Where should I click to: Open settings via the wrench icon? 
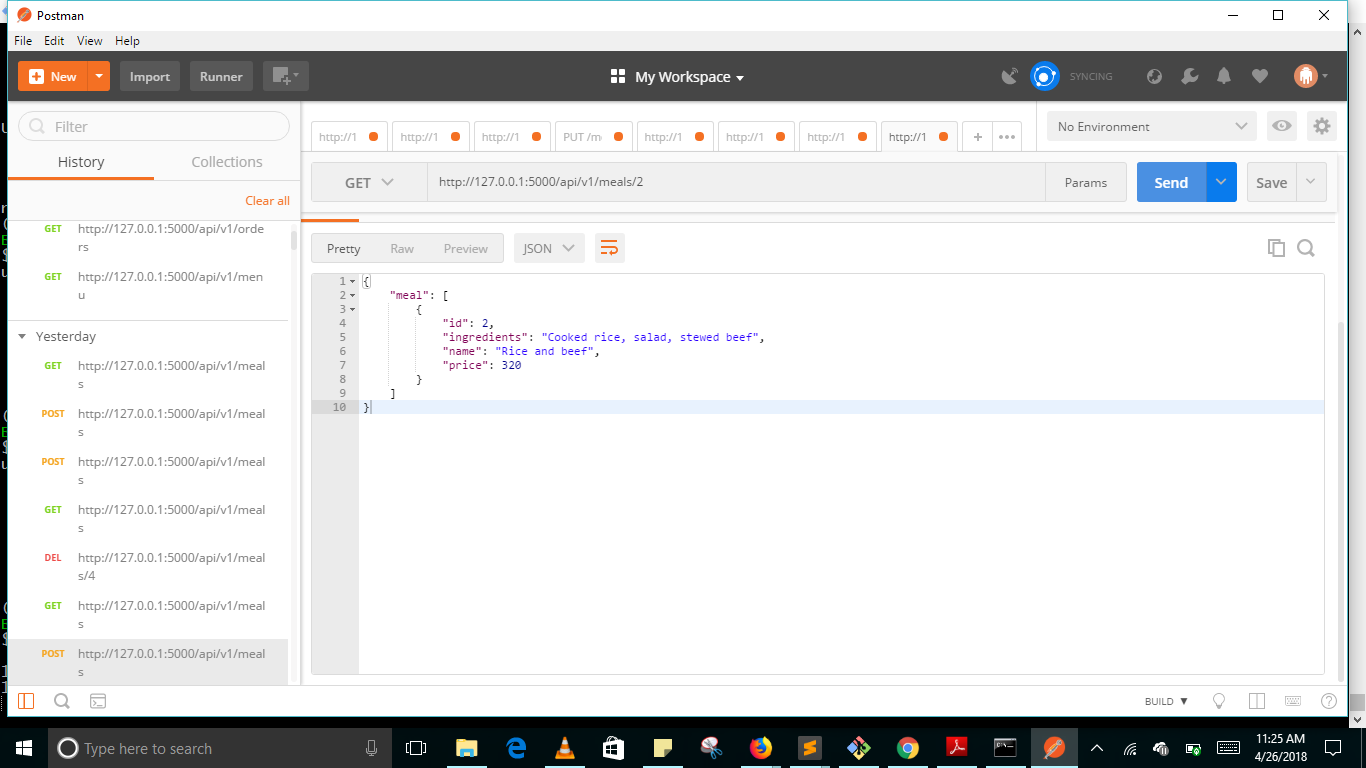click(1189, 76)
